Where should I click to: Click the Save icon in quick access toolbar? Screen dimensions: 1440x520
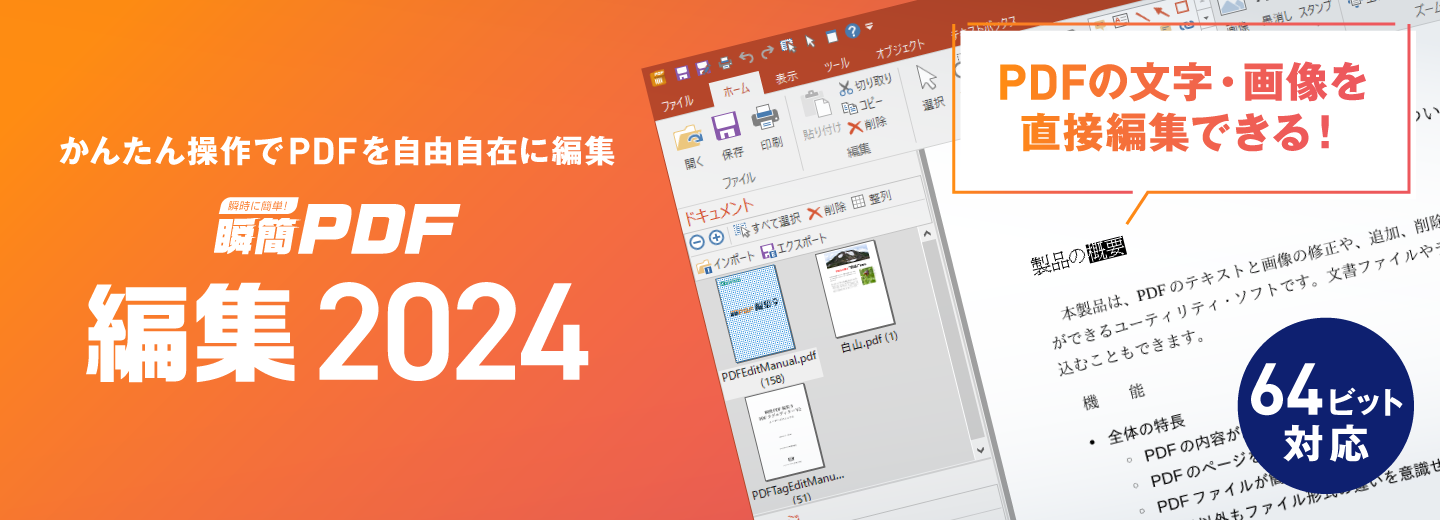(x=683, y=73)
